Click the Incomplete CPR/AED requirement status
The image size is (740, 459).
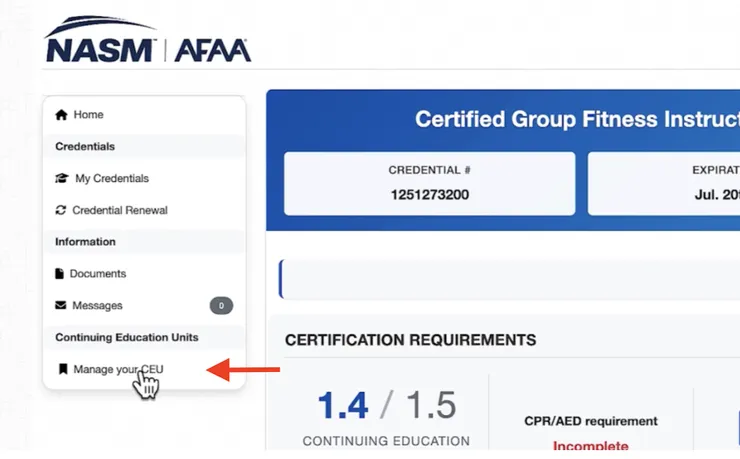coord(590,446)
